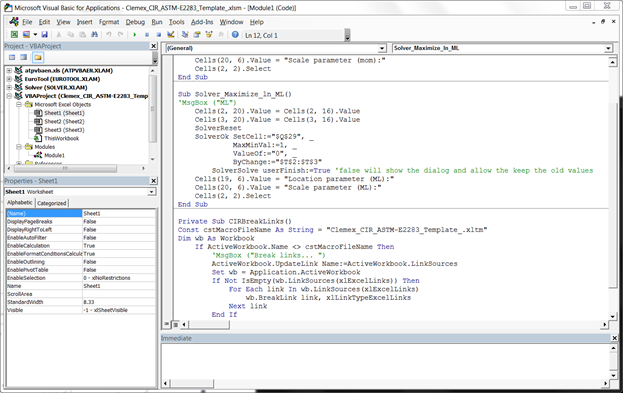The width and height of the screenshot is (623, 393).
Task: Collapse the Microsoft Excel Objects folder
Action: pyautogui.click(x=19, y=105)
